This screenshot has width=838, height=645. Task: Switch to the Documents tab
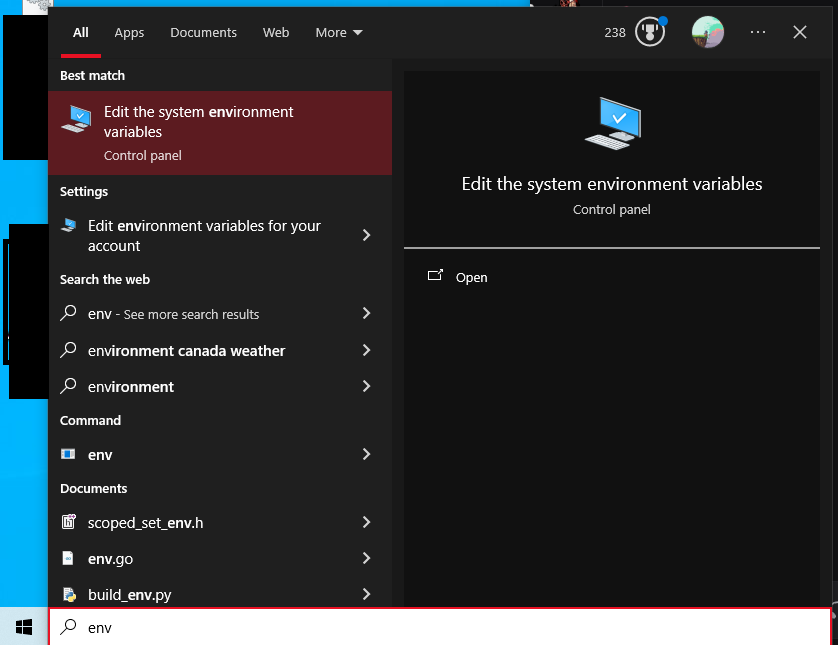[203, 32]
